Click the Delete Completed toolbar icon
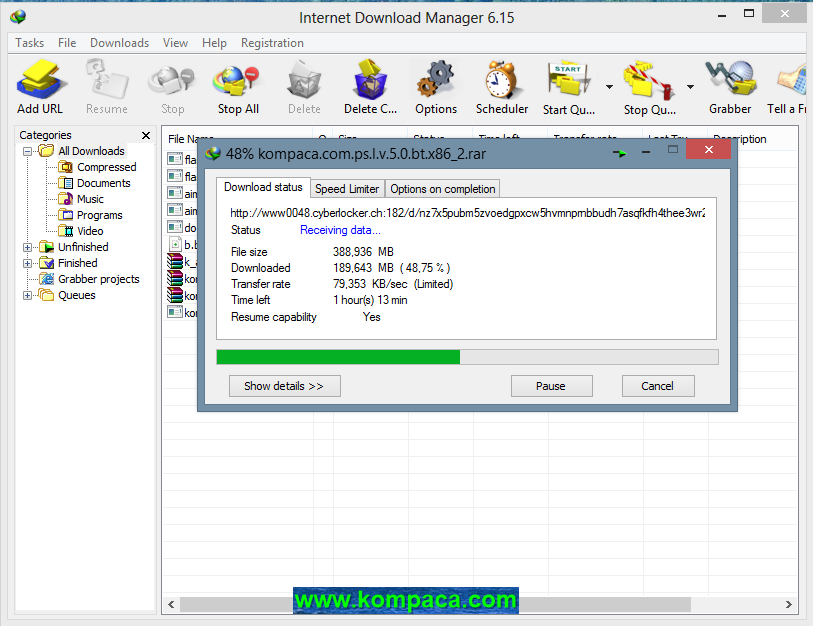813x626 pixels. [x=369, y=85]
